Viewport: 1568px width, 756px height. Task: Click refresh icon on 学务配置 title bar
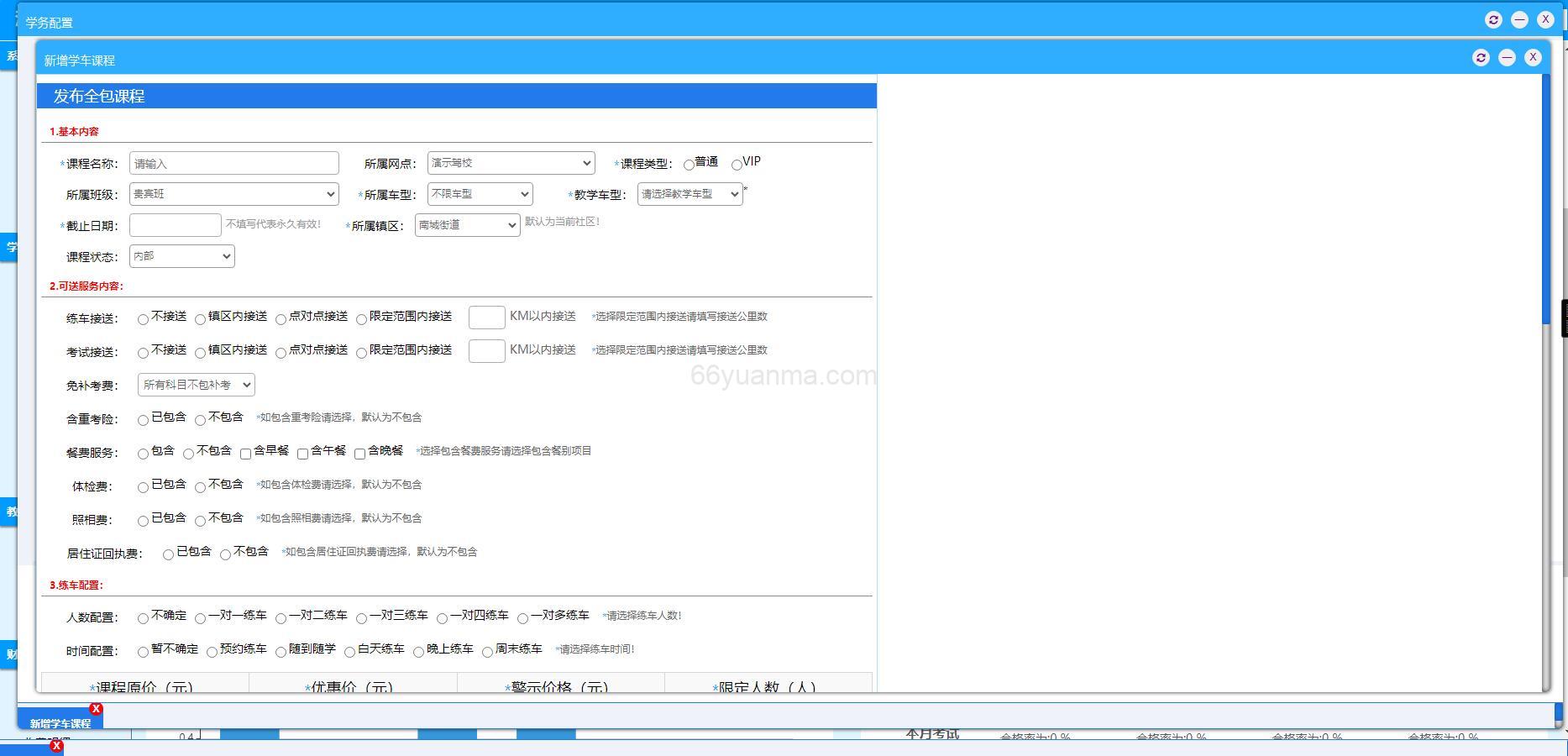[x=1493, y=19]
